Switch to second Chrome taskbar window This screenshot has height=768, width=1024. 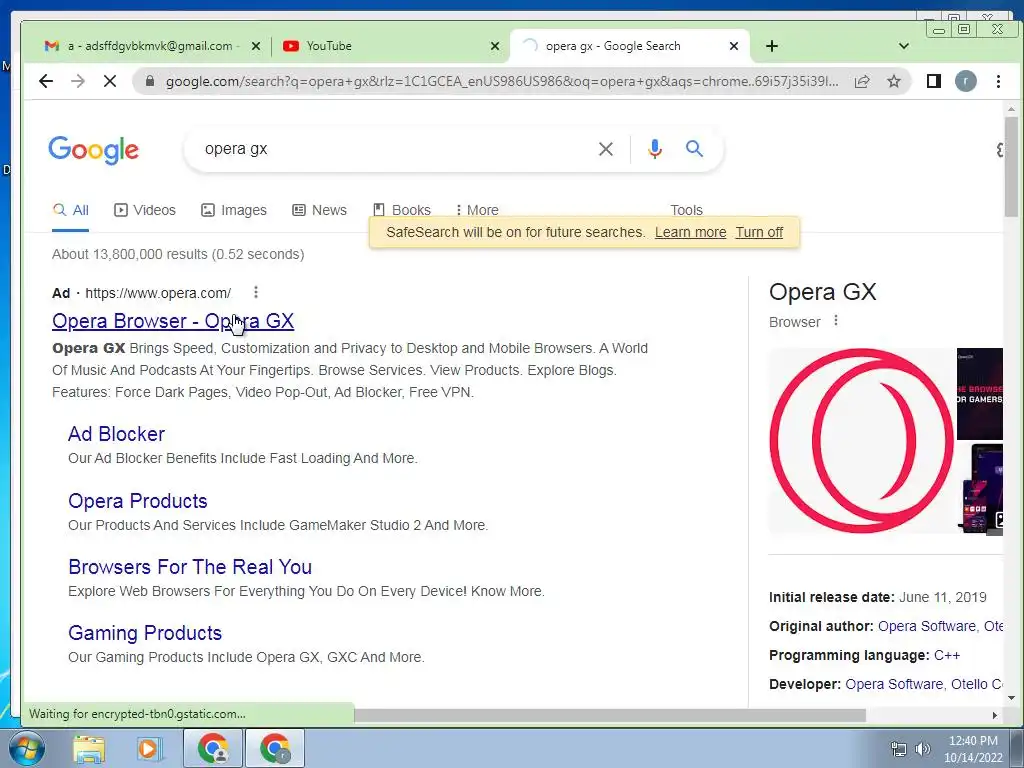click(x=274, y=748)
